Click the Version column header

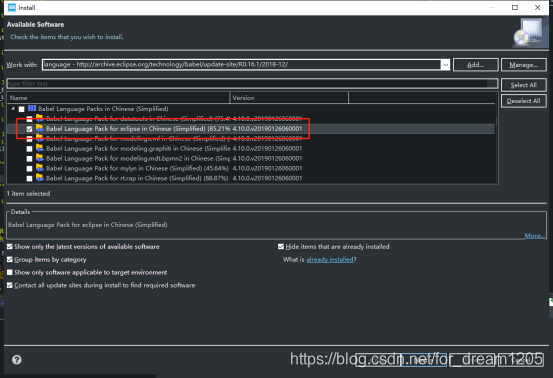coord(289,98)
